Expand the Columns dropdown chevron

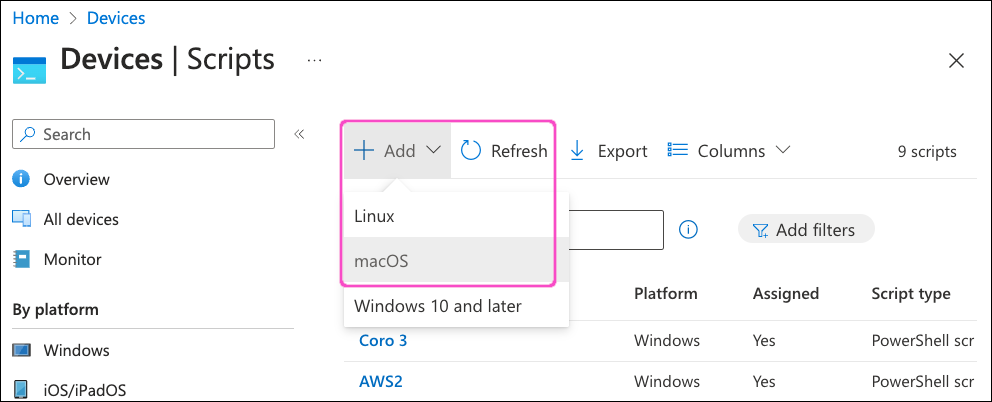pos(782,151)
